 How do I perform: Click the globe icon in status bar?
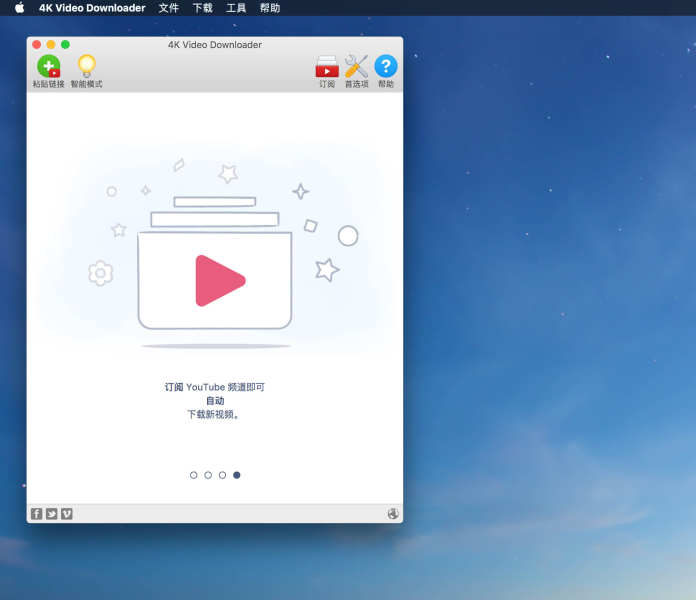point(393,514)
